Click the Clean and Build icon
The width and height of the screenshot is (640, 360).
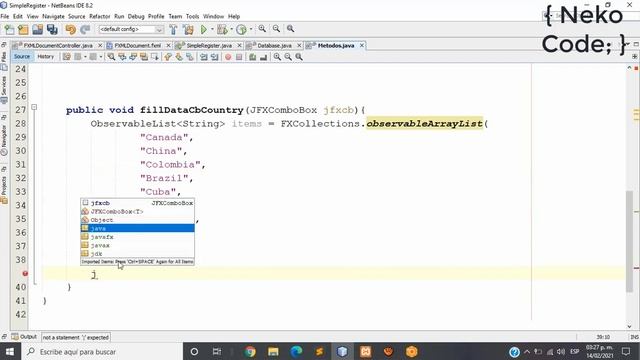coord(188,29)
